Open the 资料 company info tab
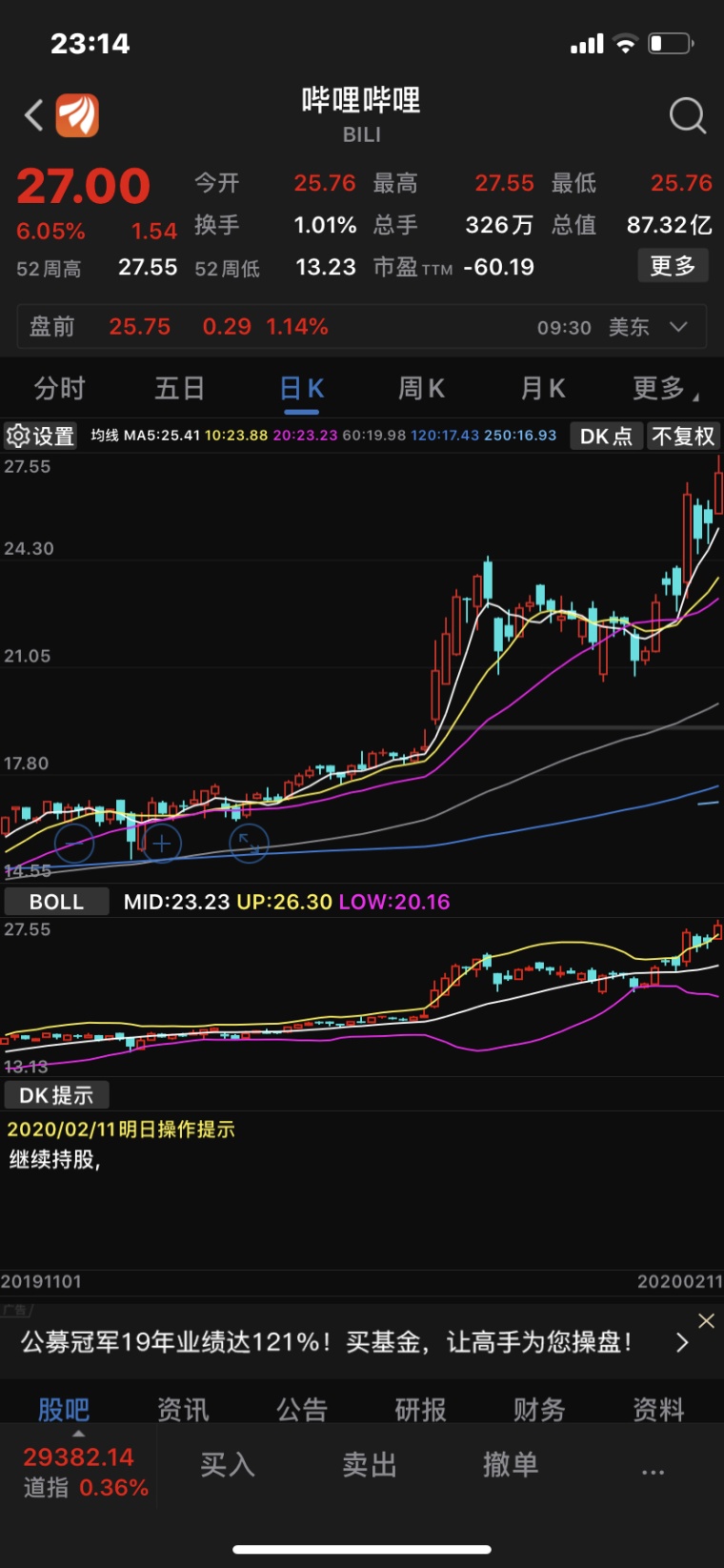Screen dimensions: 724x1568 tap(659, 1409)
